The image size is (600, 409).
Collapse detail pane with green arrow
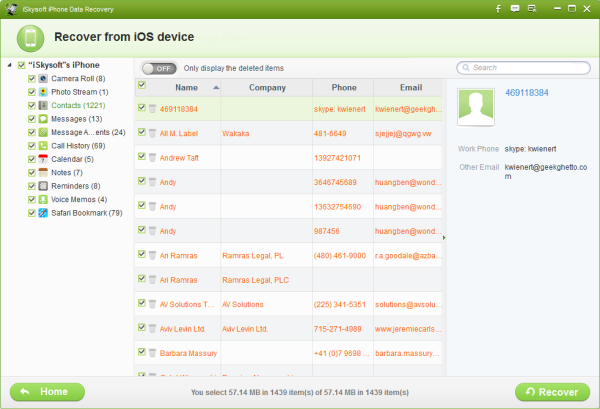tap(444, 238)
